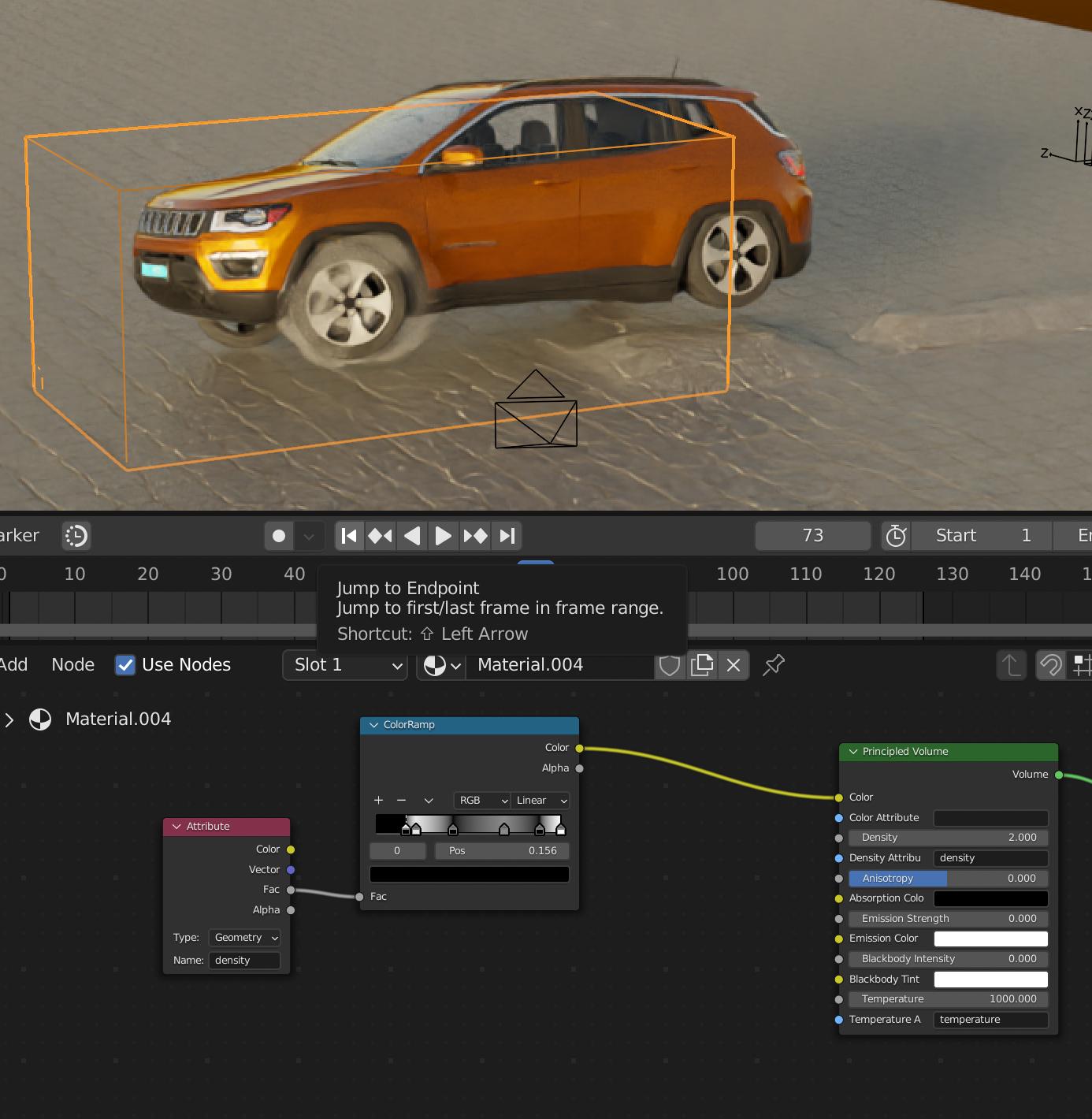Click the Temperature Attribute field
1092x1119 pixels.
[991, 1020]
